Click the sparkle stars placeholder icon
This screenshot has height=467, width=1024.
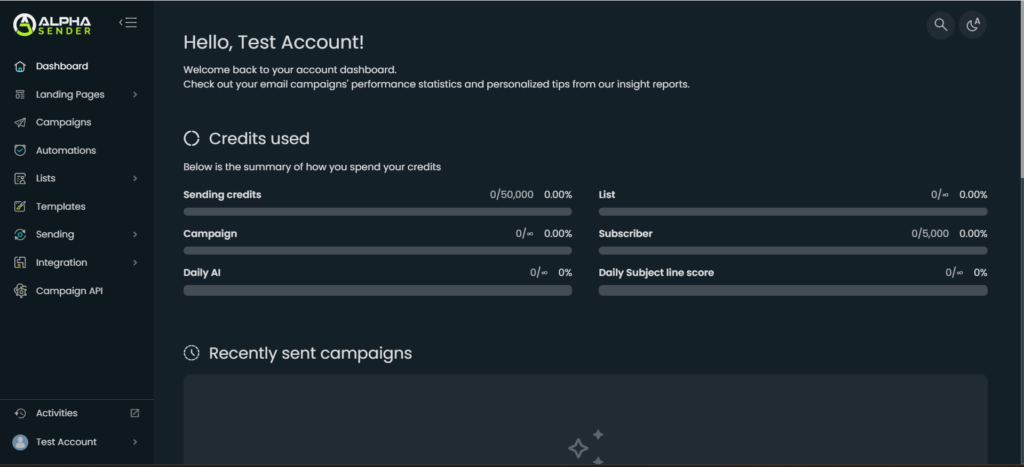coord(586,447)
